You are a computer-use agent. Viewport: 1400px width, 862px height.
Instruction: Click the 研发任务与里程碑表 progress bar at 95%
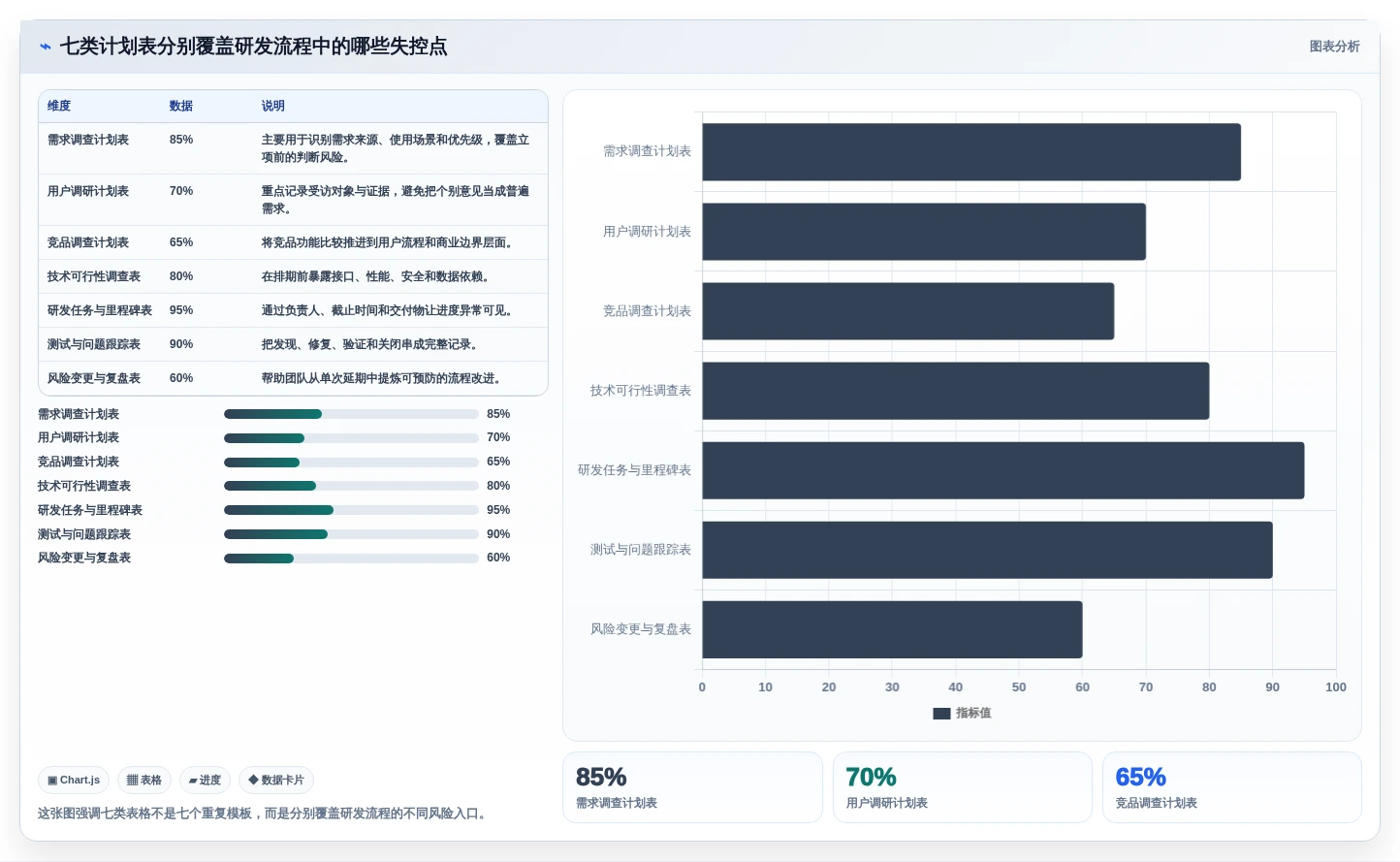(351, 510)
